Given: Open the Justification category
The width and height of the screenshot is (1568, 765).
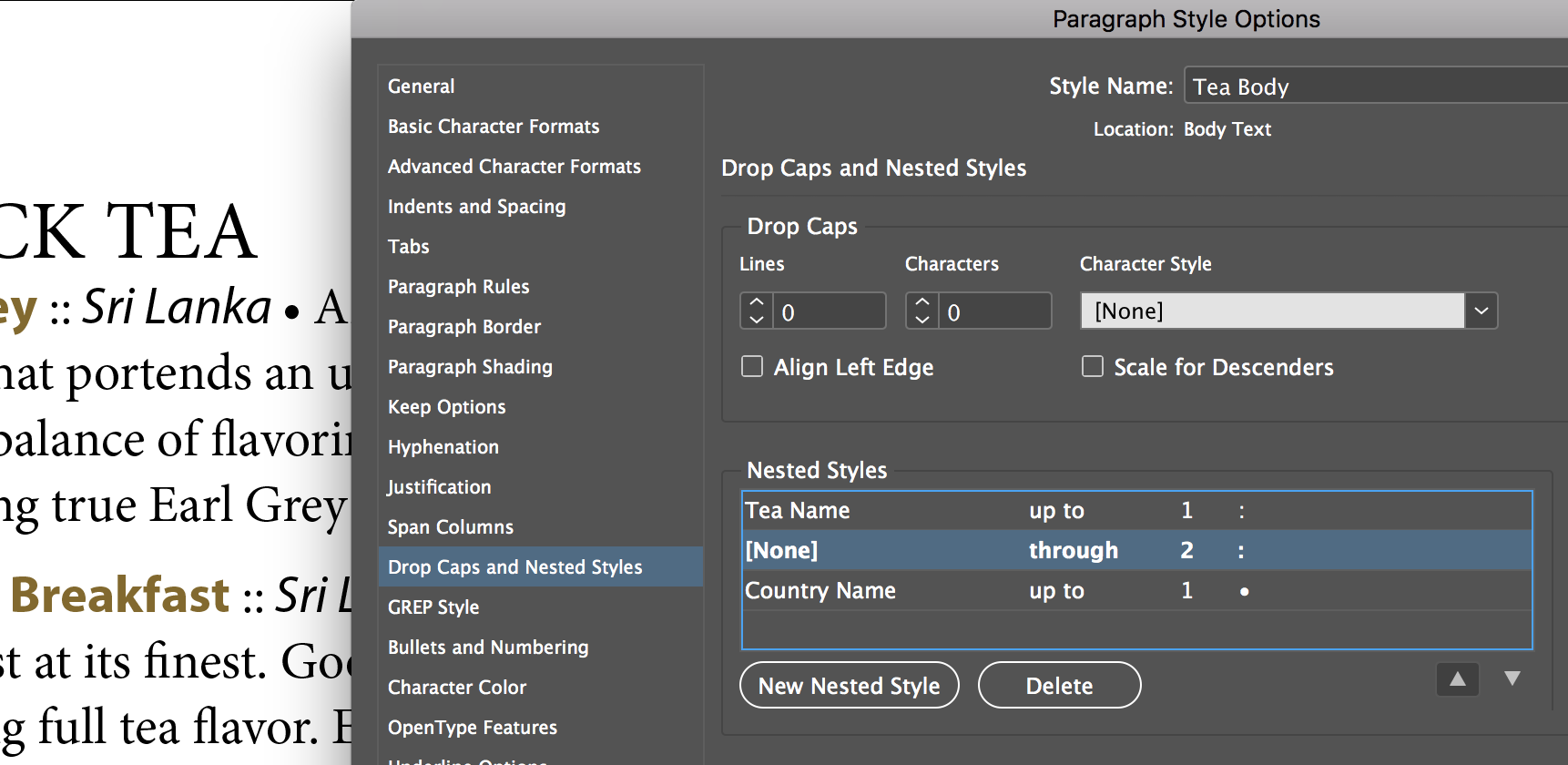Looking at the screenshot, I should point(541,487).
